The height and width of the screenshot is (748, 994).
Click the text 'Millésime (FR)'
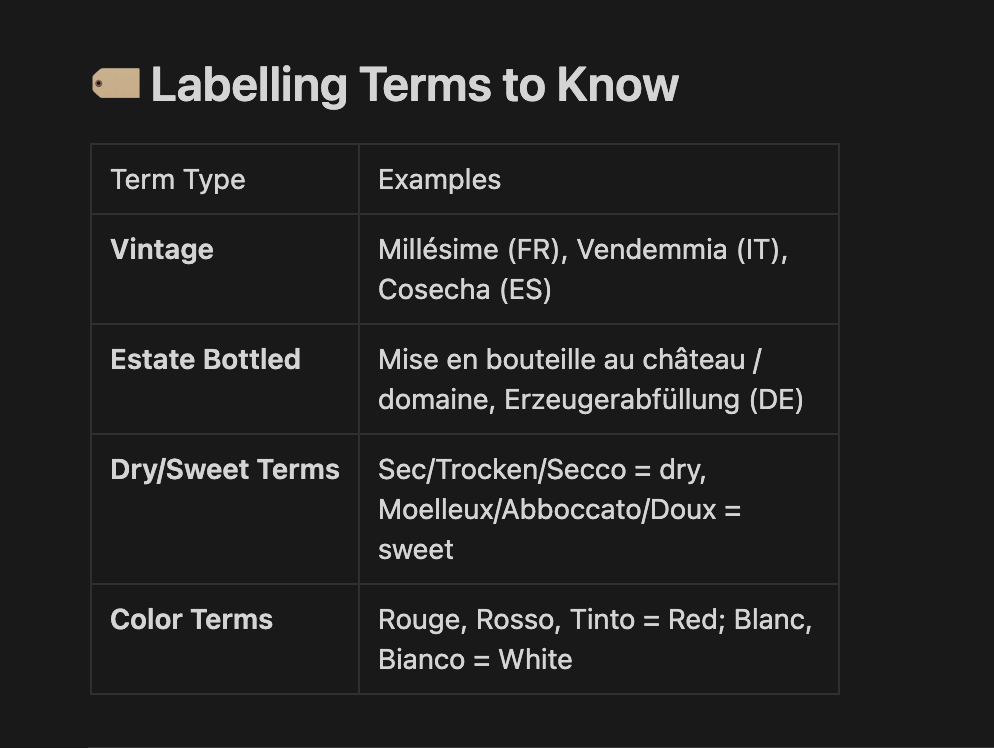(x=472, y=250)
